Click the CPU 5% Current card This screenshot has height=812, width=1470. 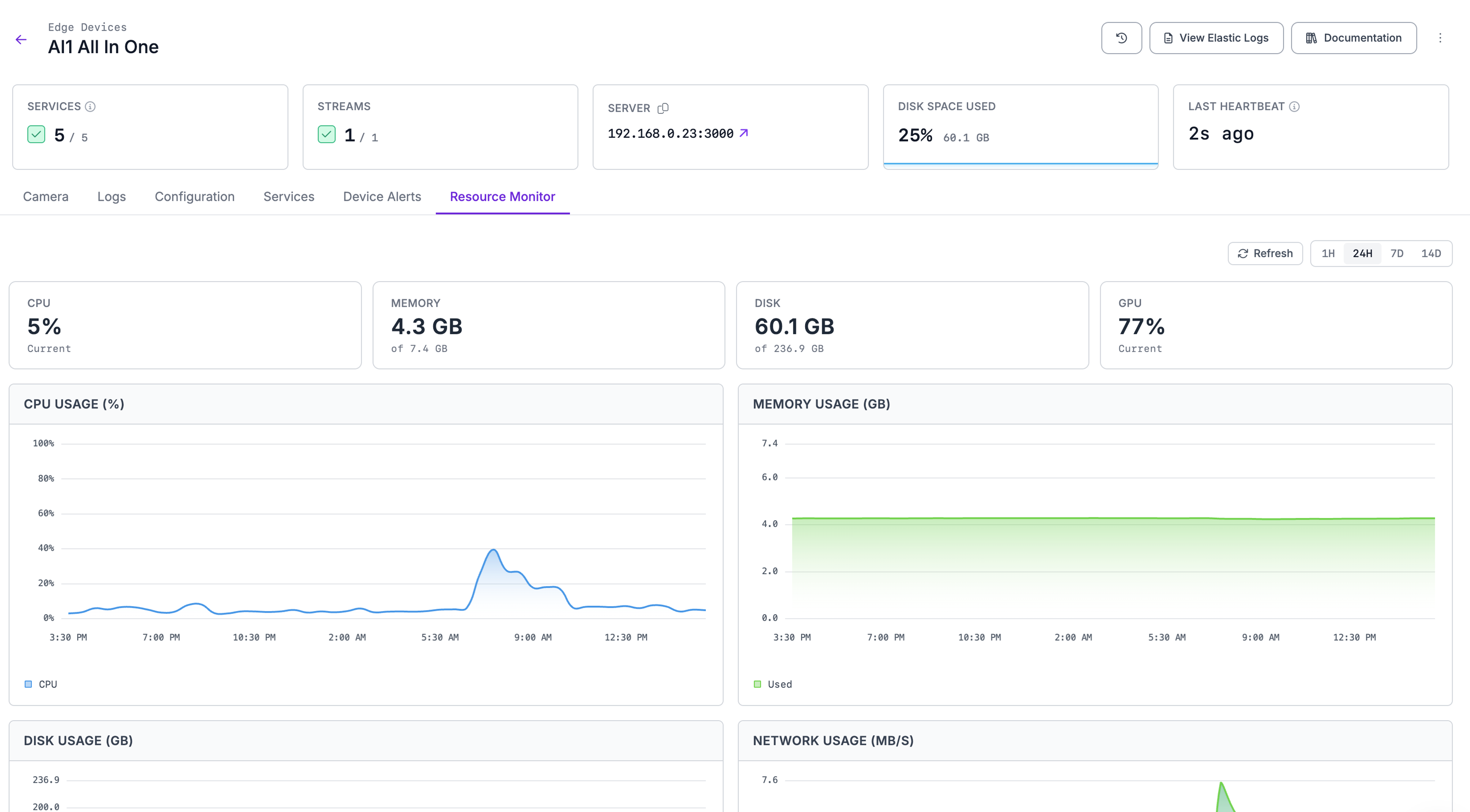(185, 325)
